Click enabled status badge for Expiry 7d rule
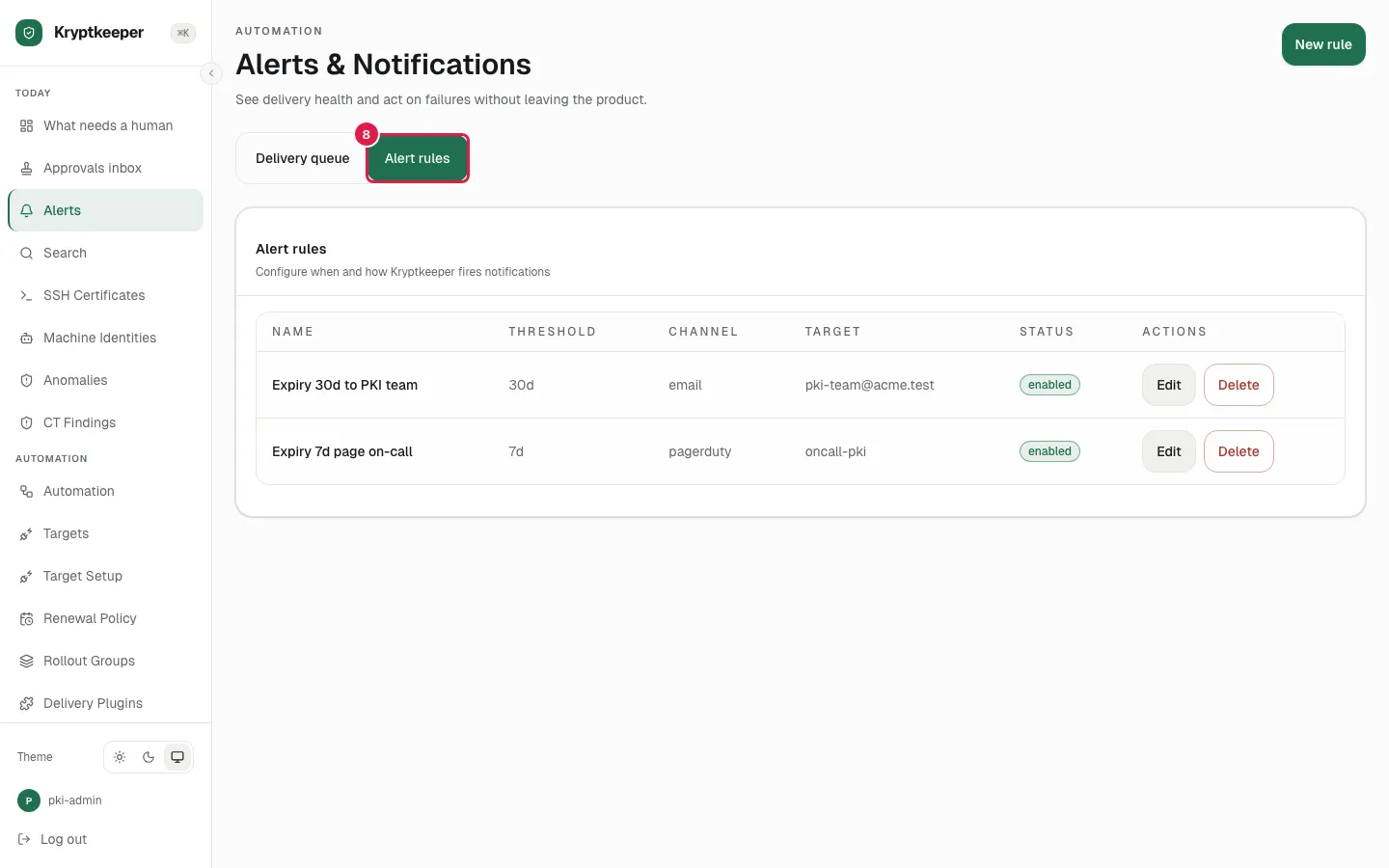Image resolution: width=1389 pixels, height=868 pixels. (1049, 451)
